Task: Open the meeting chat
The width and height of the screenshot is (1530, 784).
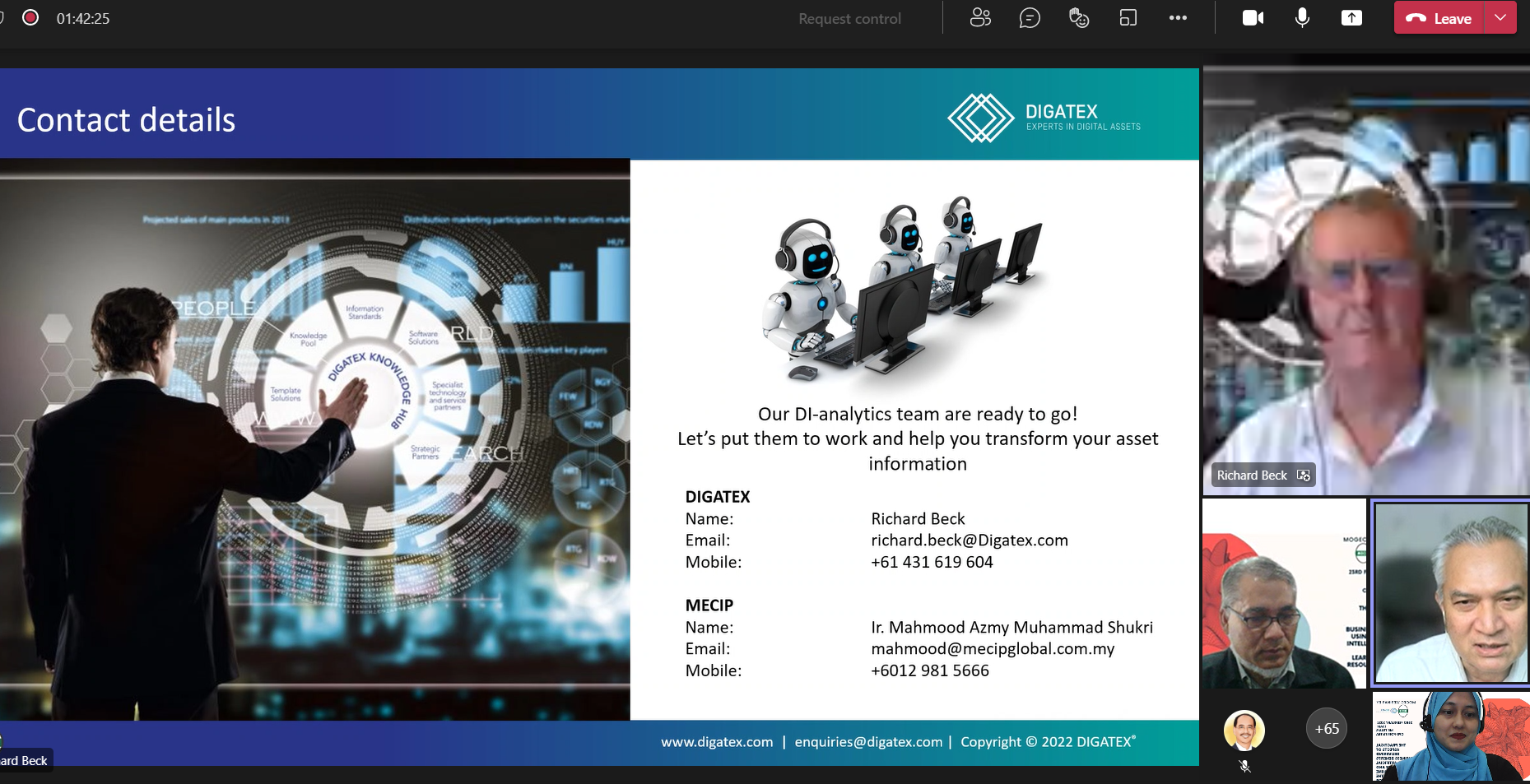Action: click(x=1030, y=17)
